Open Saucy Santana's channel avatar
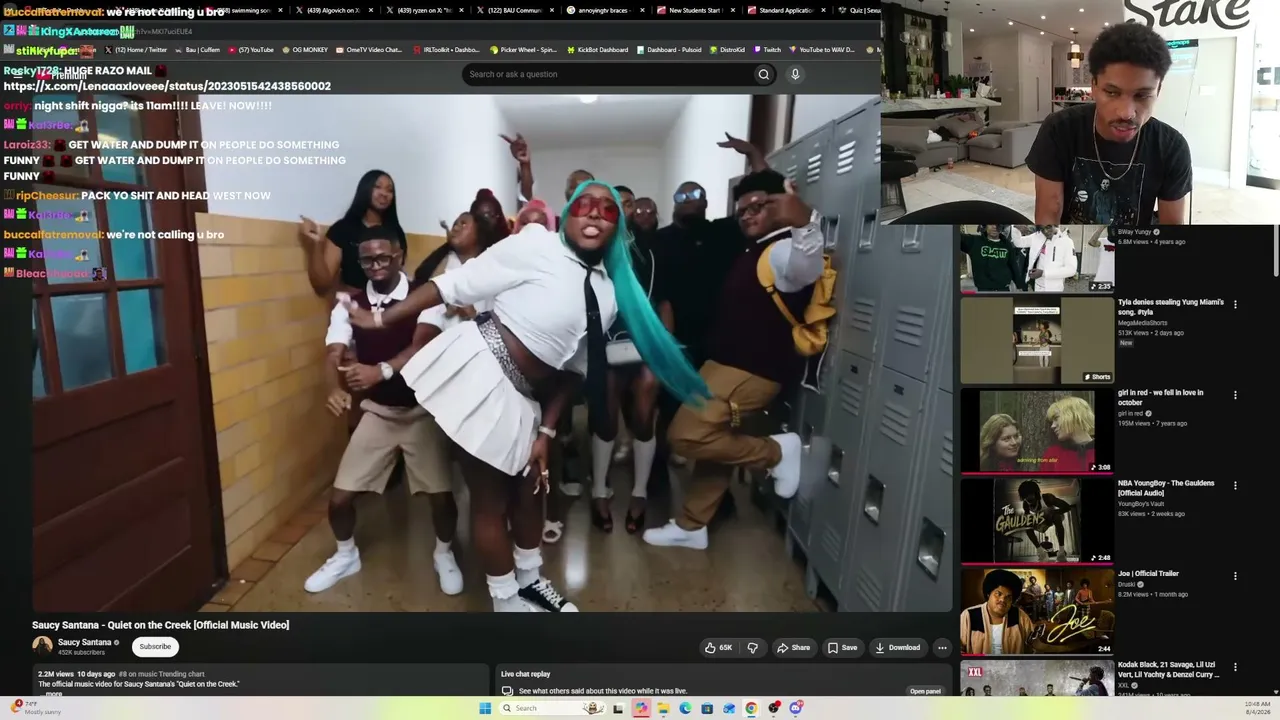1280x720 pixels. tap(42, 646)
